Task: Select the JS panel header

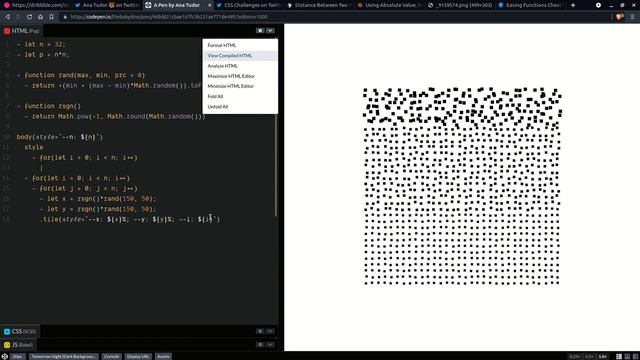Action: click(18, 345)
